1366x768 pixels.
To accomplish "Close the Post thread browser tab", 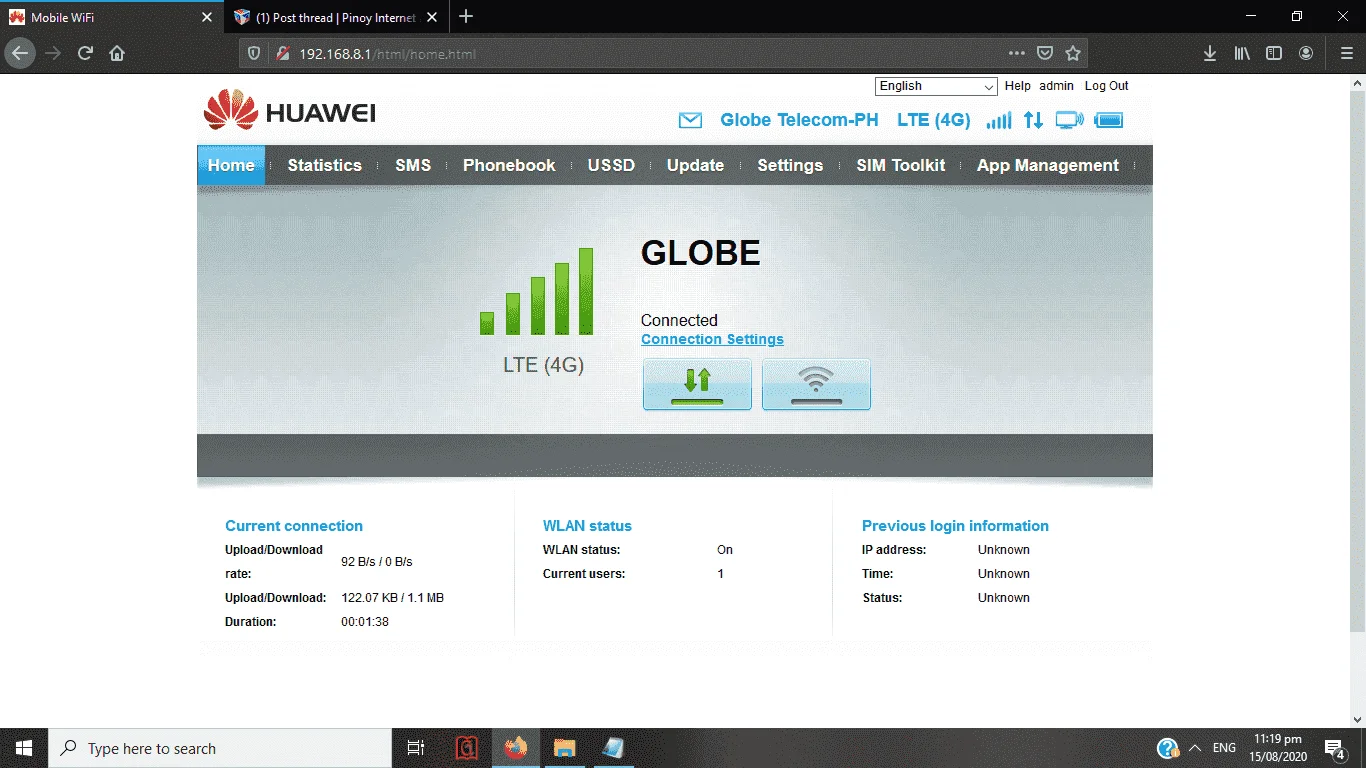I will pos(432,17).
